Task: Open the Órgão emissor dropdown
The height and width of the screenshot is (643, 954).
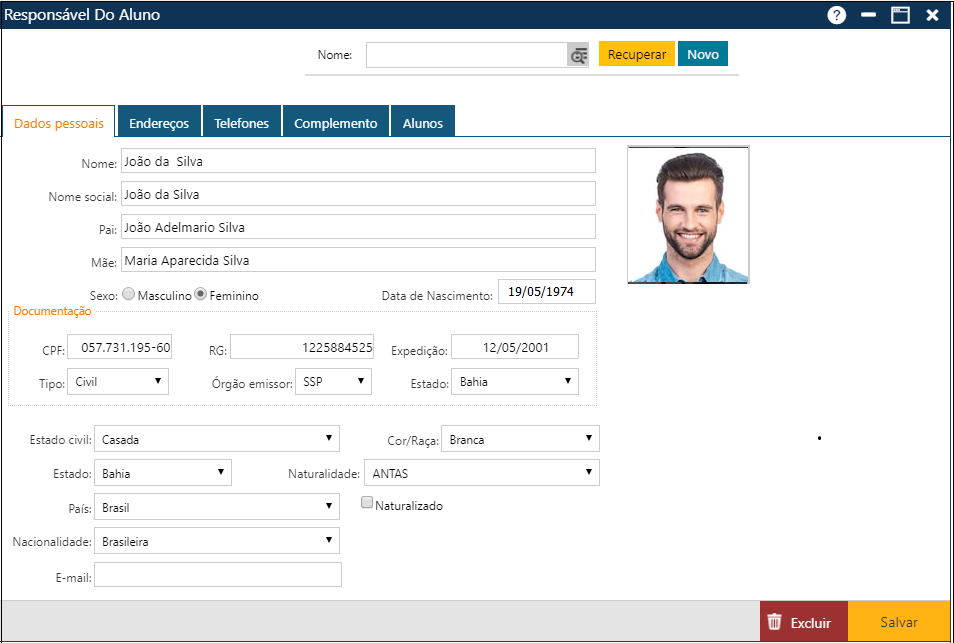Action: 334,381
